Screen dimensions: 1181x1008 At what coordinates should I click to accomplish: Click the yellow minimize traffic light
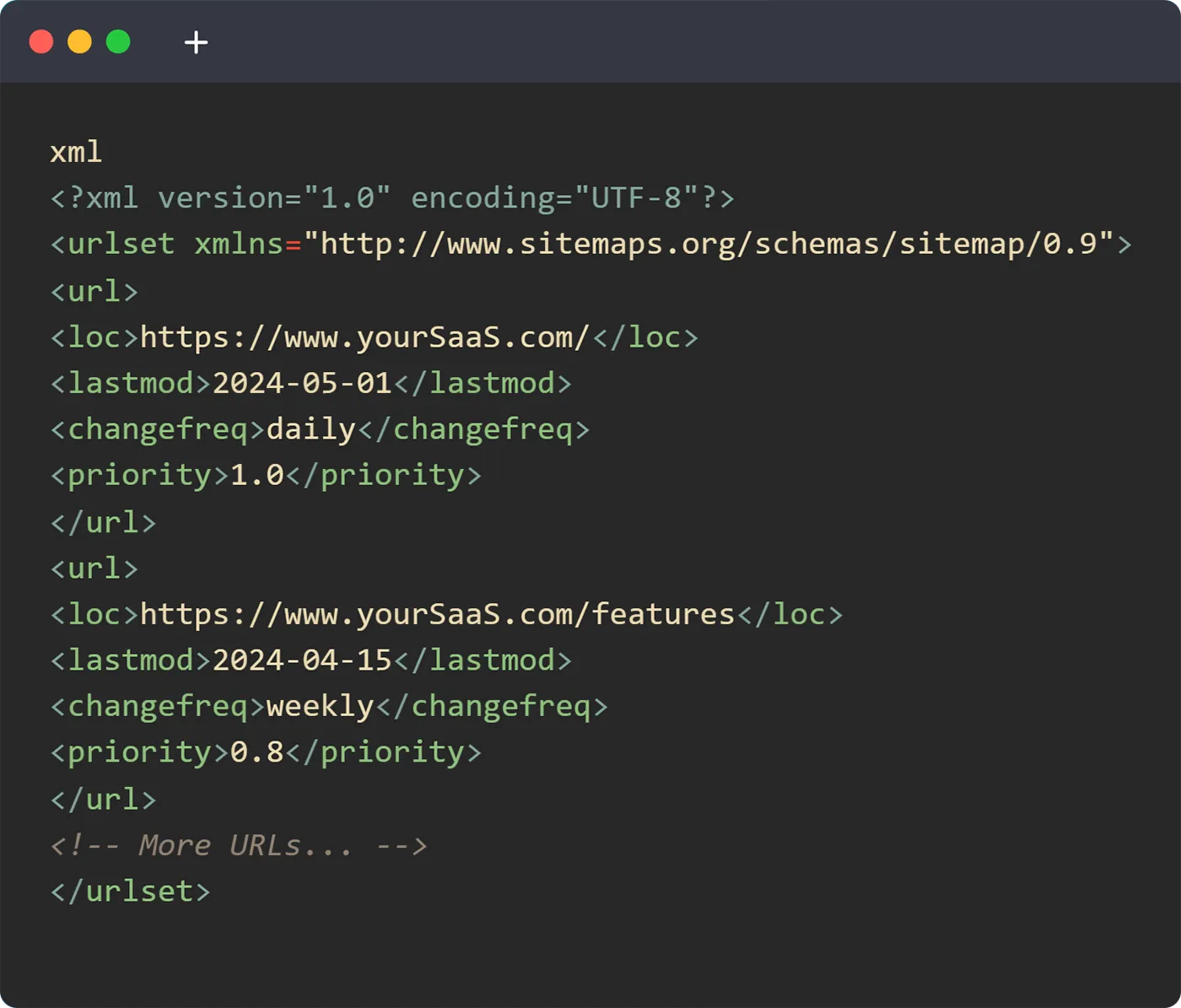(80, 41)
